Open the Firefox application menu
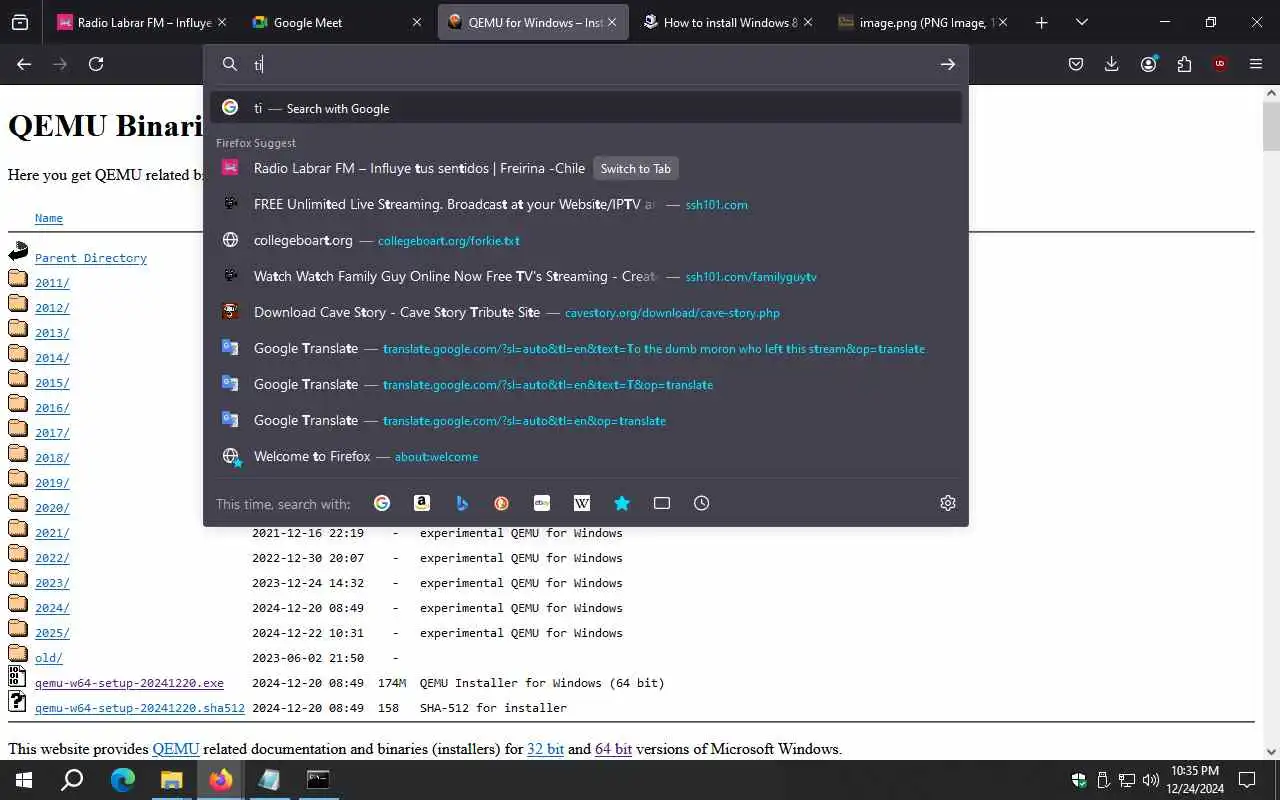The width and height of the screenshot is (1280, 800). coord(1256,64)
